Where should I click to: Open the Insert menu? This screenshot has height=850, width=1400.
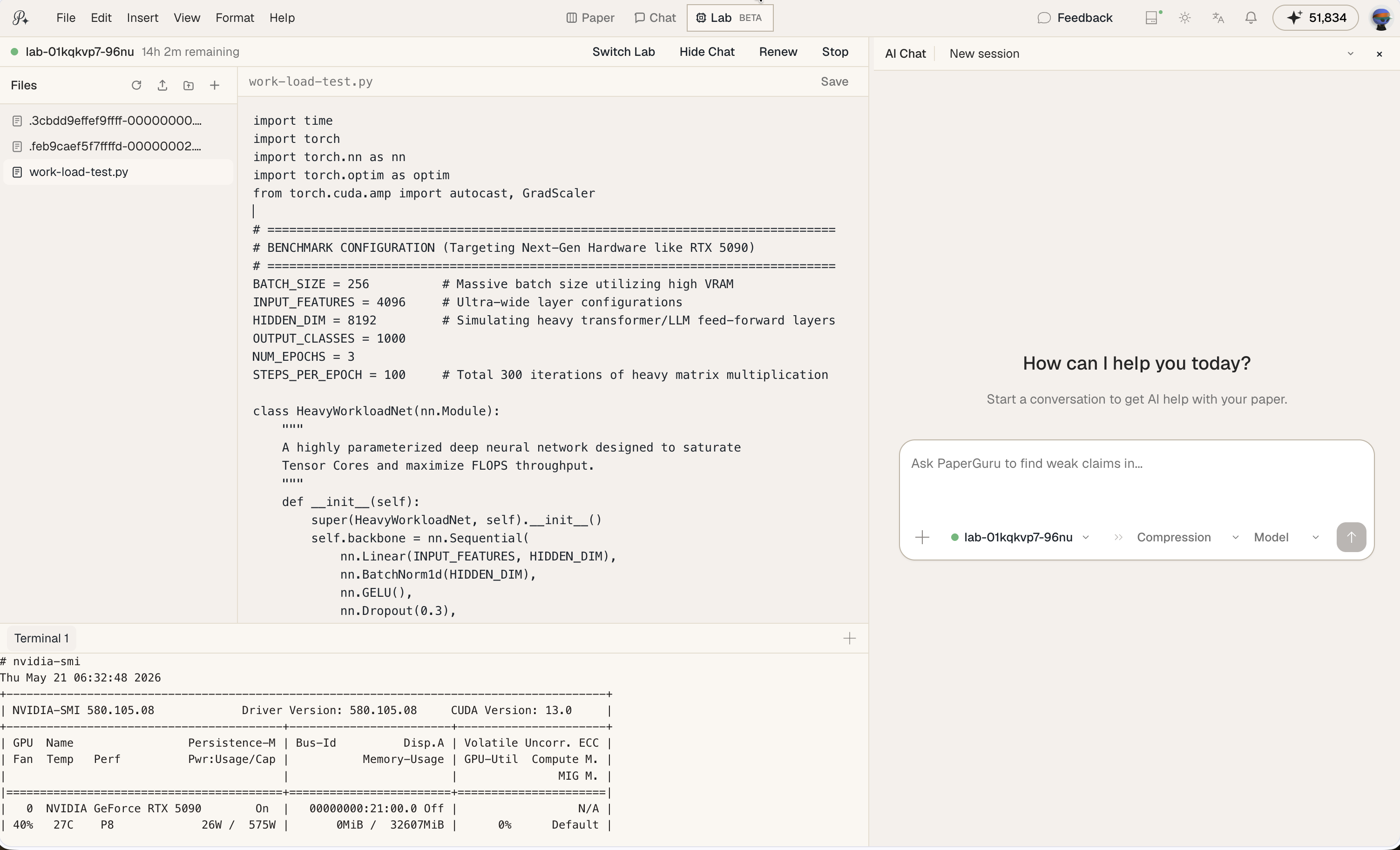point(142,18)
